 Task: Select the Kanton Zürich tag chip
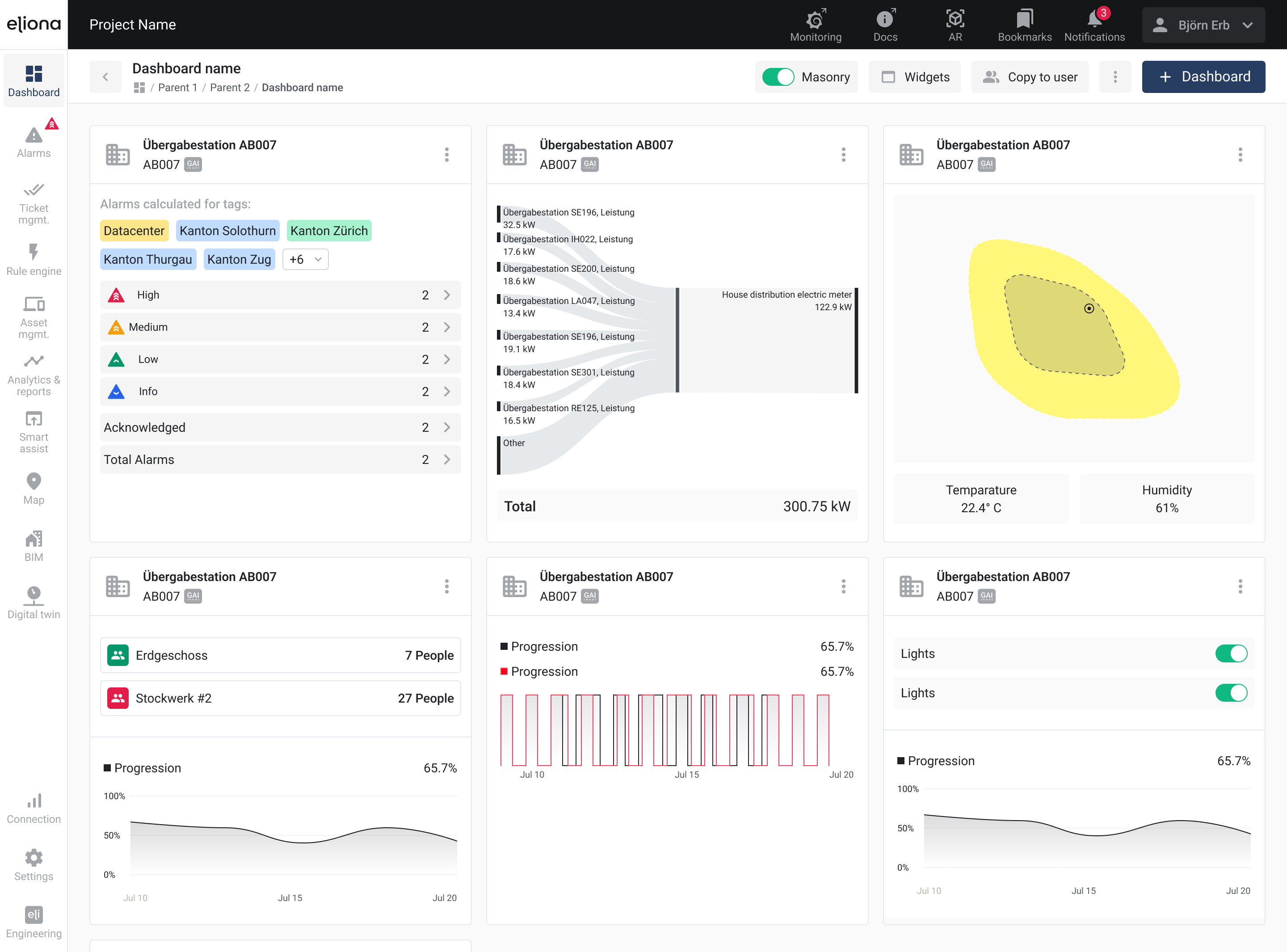(328, 231)
